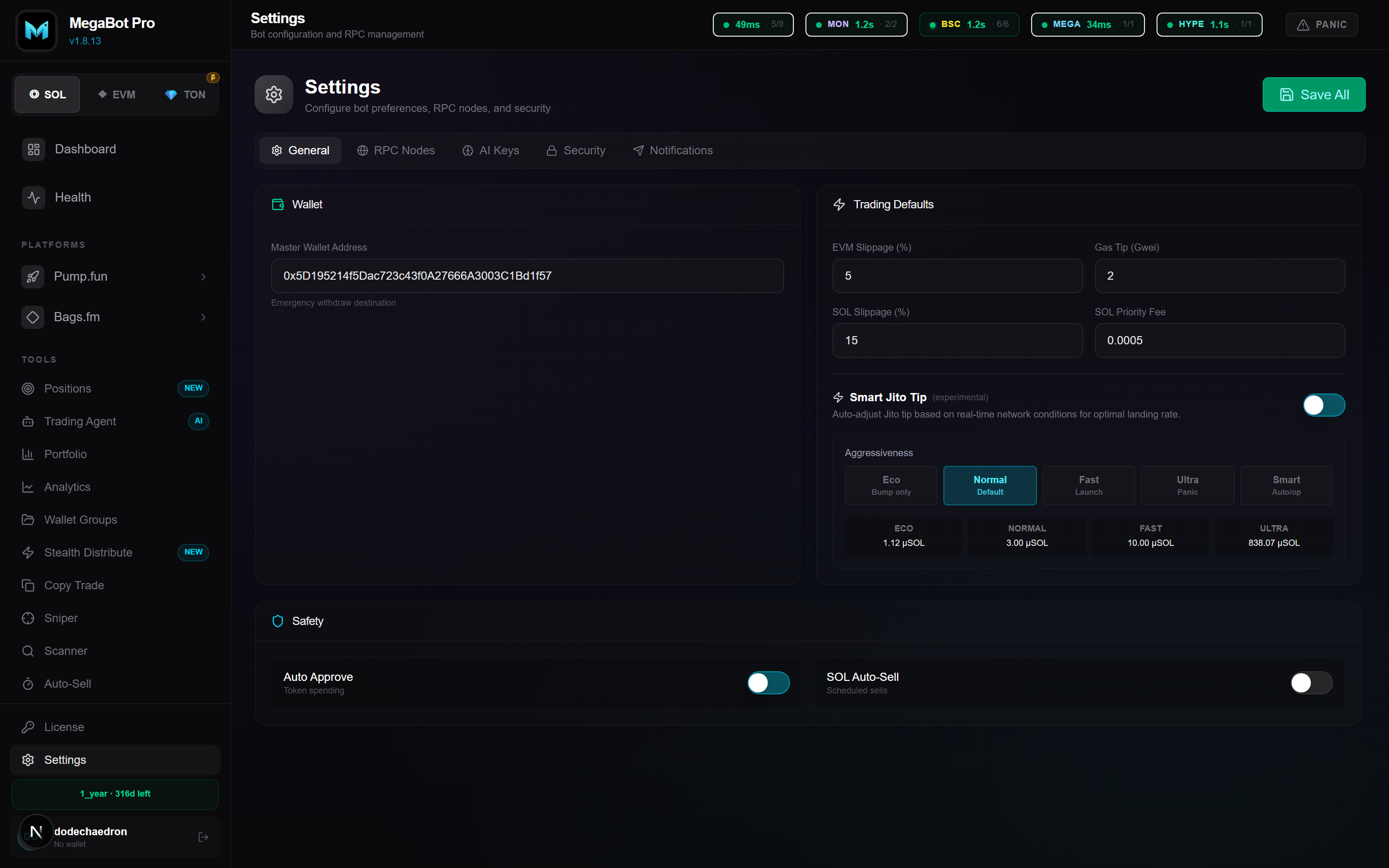Viewport: 1389px width, 868px height.
Task: Click the Bags.fm diamond icon
Action: 33,317
